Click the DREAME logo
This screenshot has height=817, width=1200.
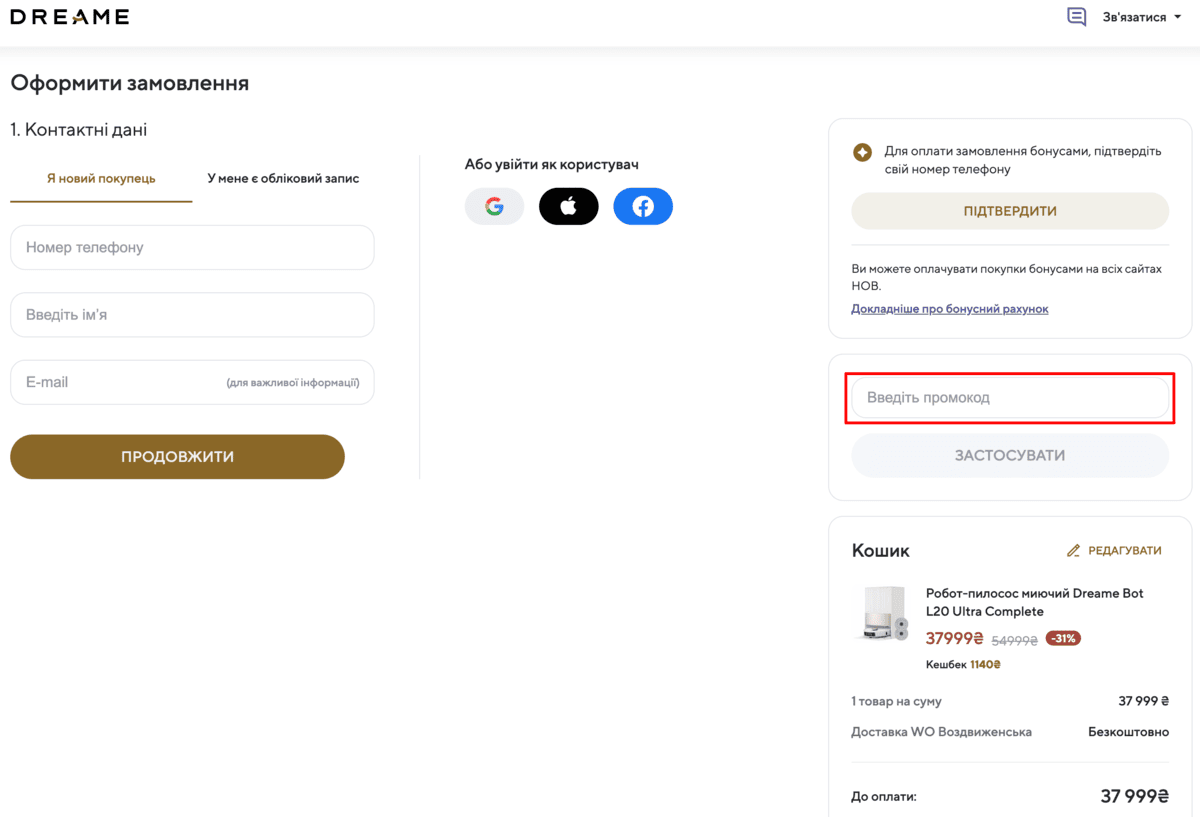70,17
